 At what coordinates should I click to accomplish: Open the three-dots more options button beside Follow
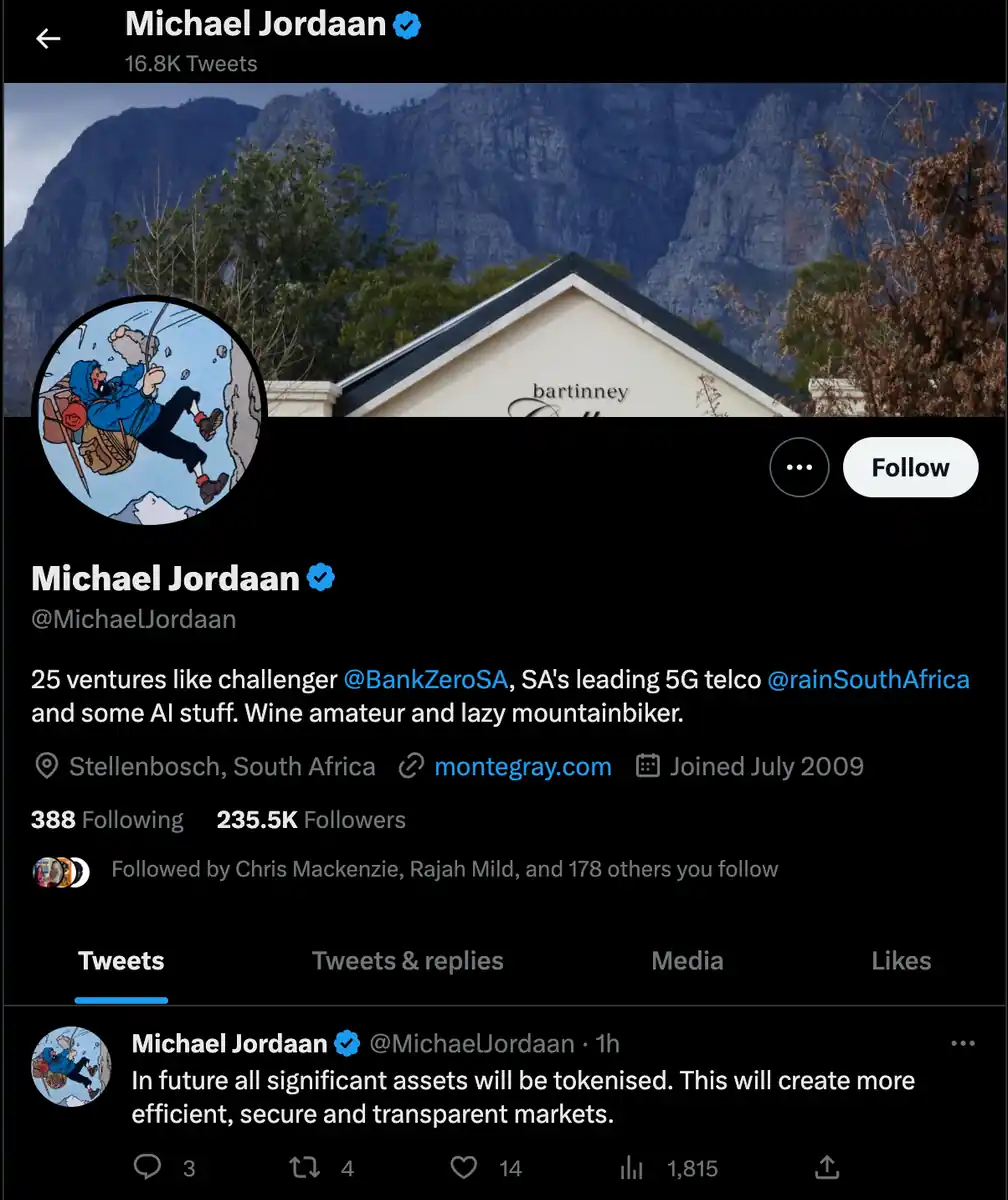[799, 467]
